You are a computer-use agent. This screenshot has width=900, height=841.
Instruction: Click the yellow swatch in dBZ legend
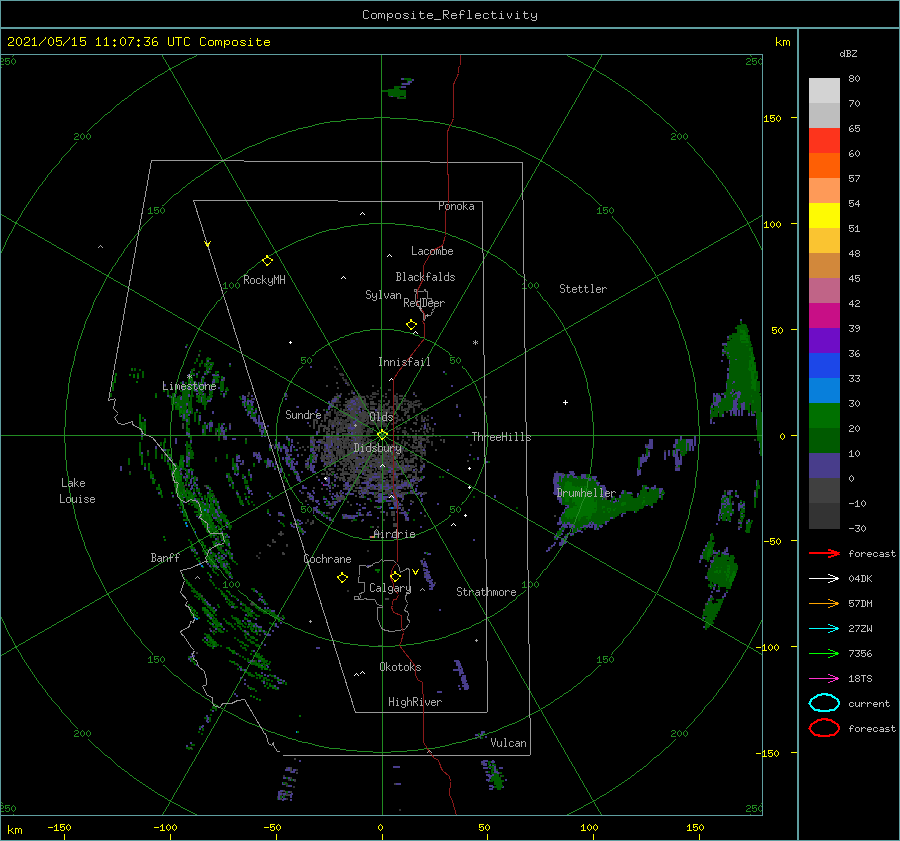pos(824,215)
